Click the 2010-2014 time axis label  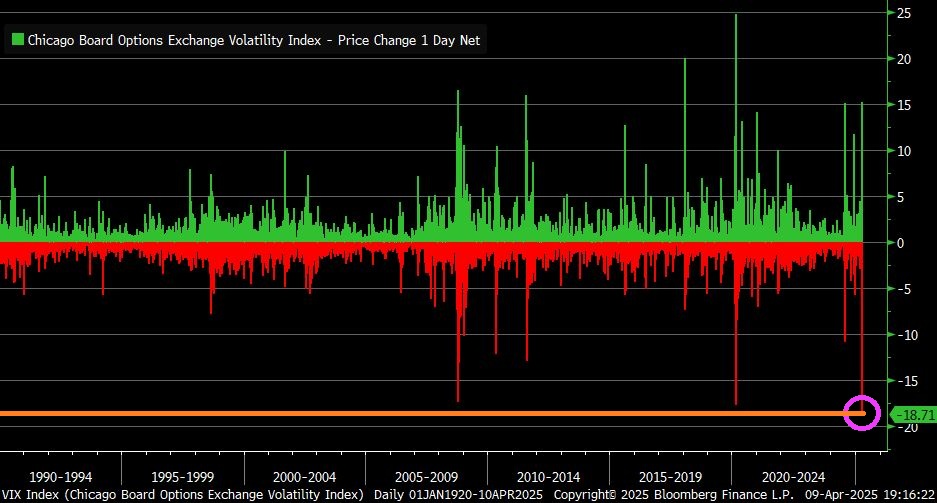[549, 477]
